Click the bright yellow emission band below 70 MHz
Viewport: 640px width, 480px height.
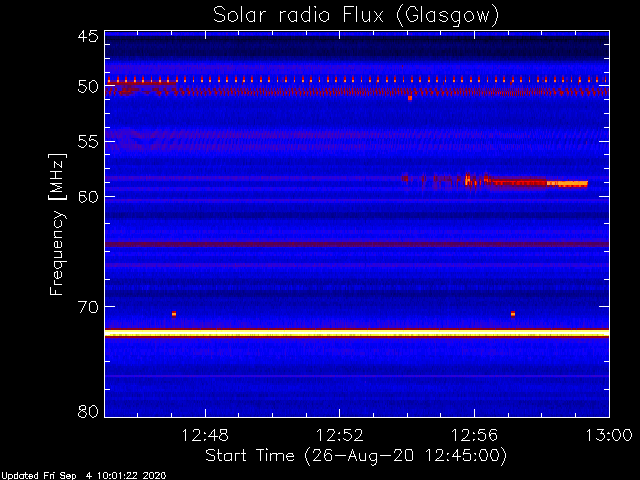point(357,333)
